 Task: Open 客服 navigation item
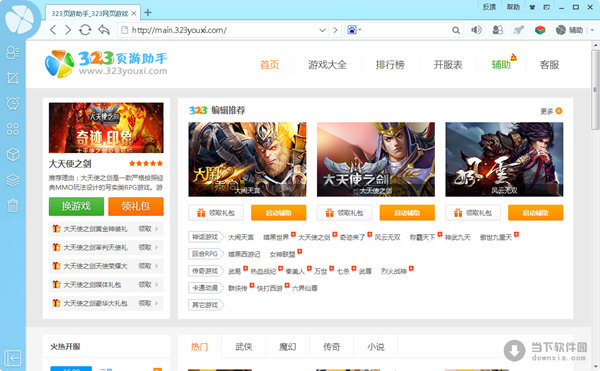[549, 65]
